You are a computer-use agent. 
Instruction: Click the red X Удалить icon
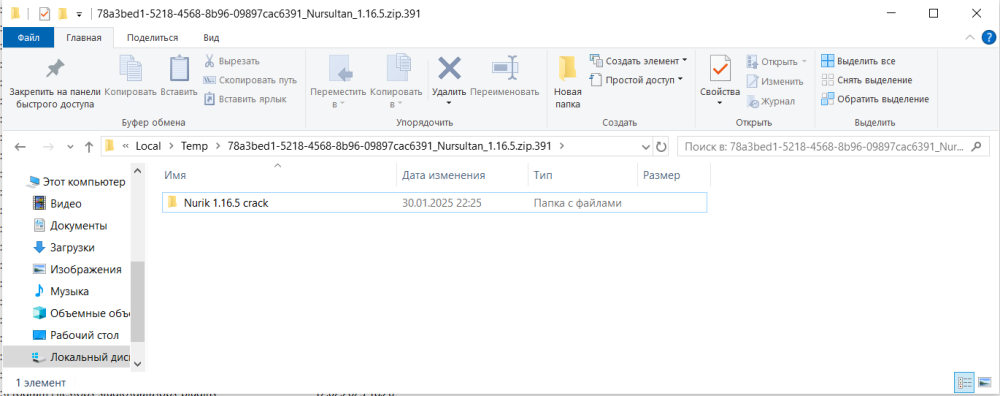[449, 68]
